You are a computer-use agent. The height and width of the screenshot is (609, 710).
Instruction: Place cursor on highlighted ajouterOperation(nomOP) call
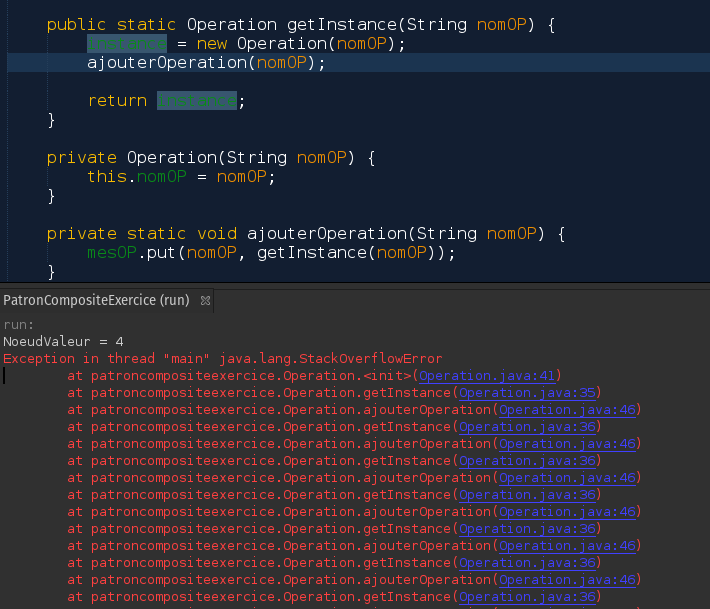[x=205, y=63]
